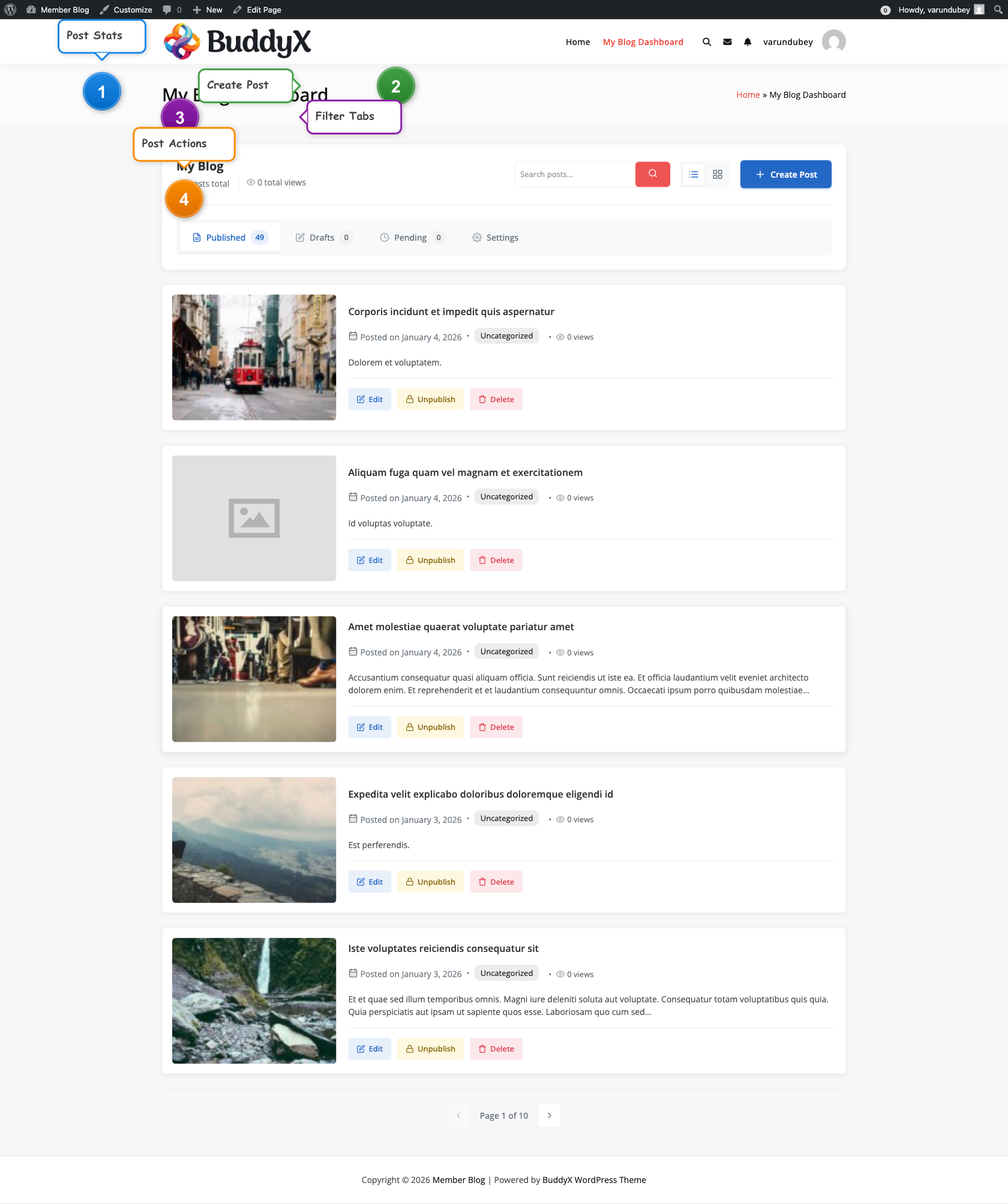The image size is (1008, 1204).
Task: Edit the Corporis incidunt post
Action: coord(370,399)
